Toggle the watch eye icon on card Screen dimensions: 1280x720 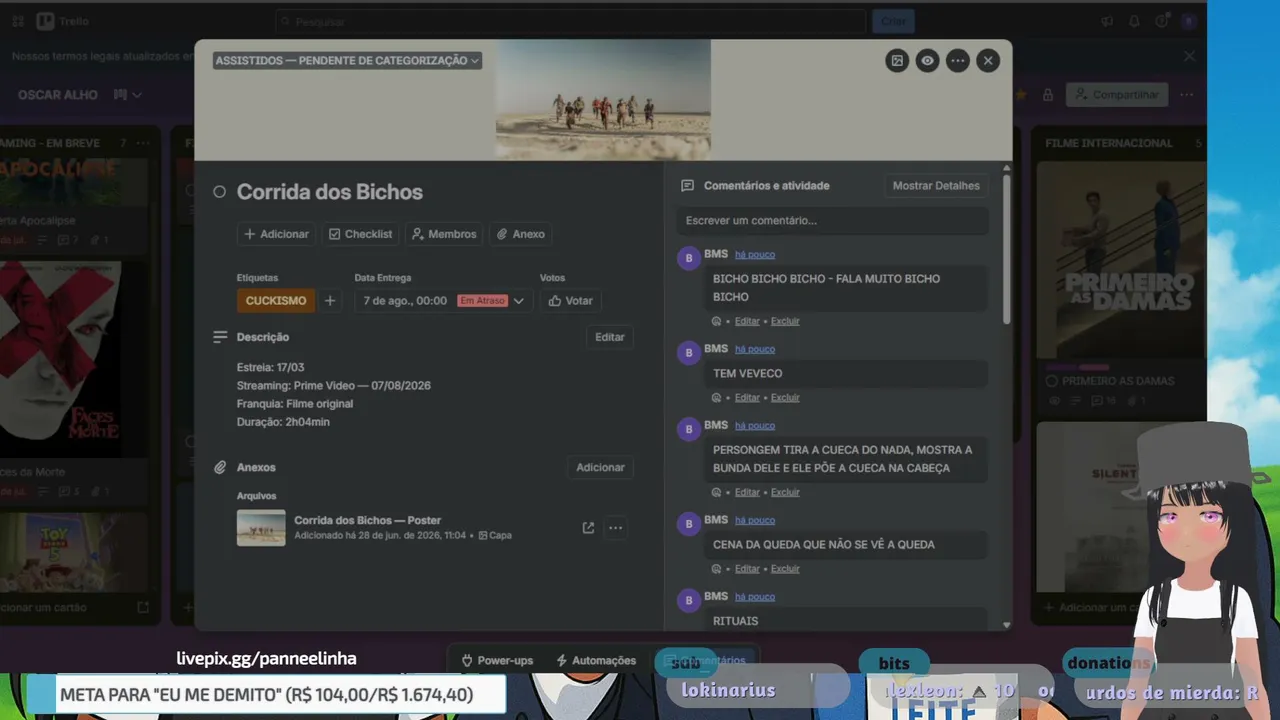927,61
